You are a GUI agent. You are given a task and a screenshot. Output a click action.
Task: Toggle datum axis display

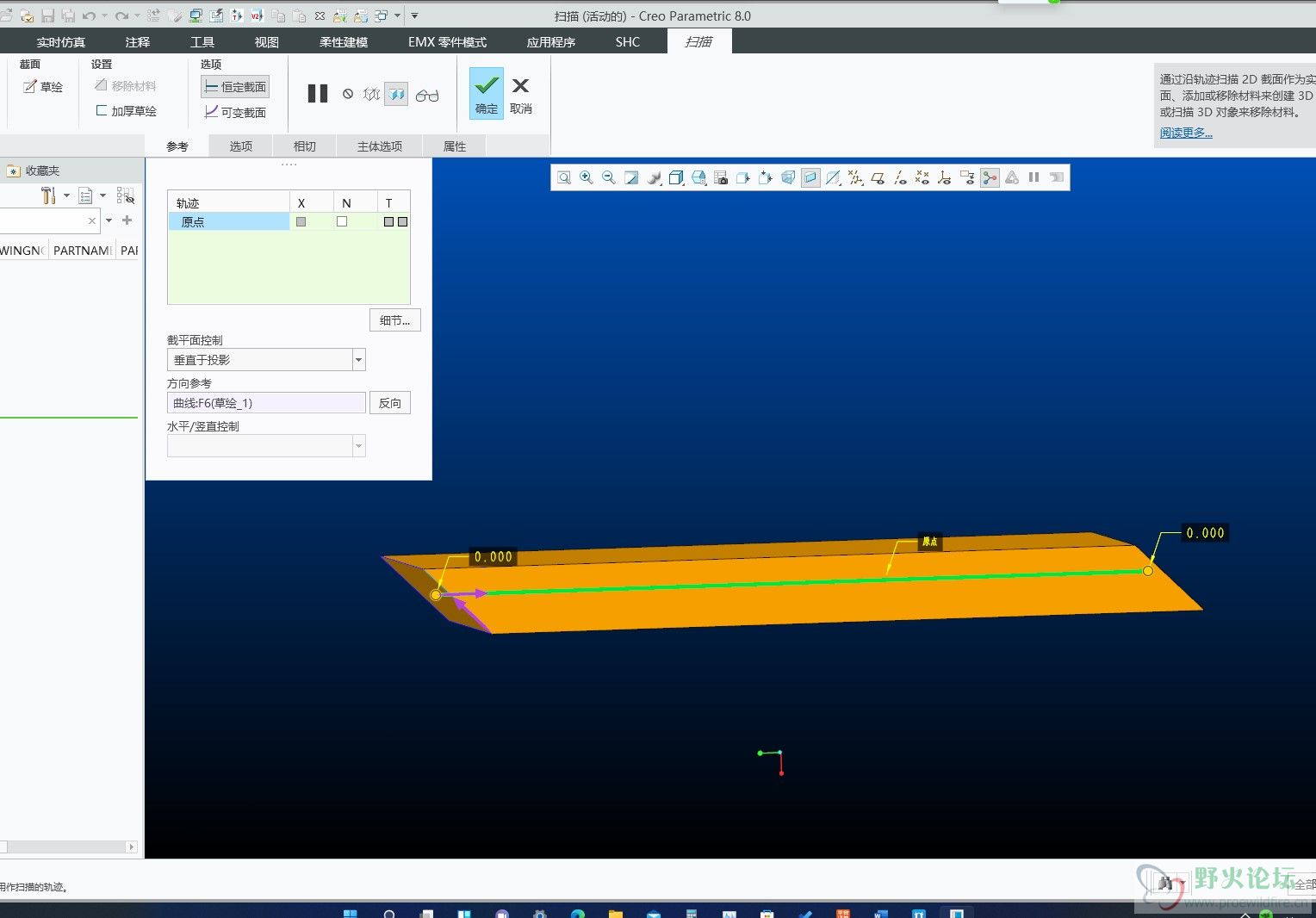point(900,177)
